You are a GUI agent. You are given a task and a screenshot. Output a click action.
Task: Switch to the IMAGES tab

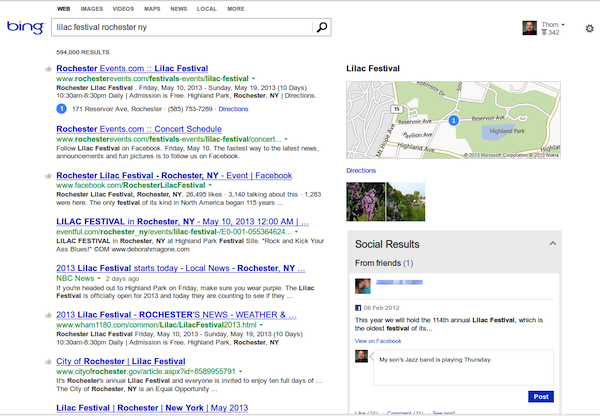coord(91,9)
